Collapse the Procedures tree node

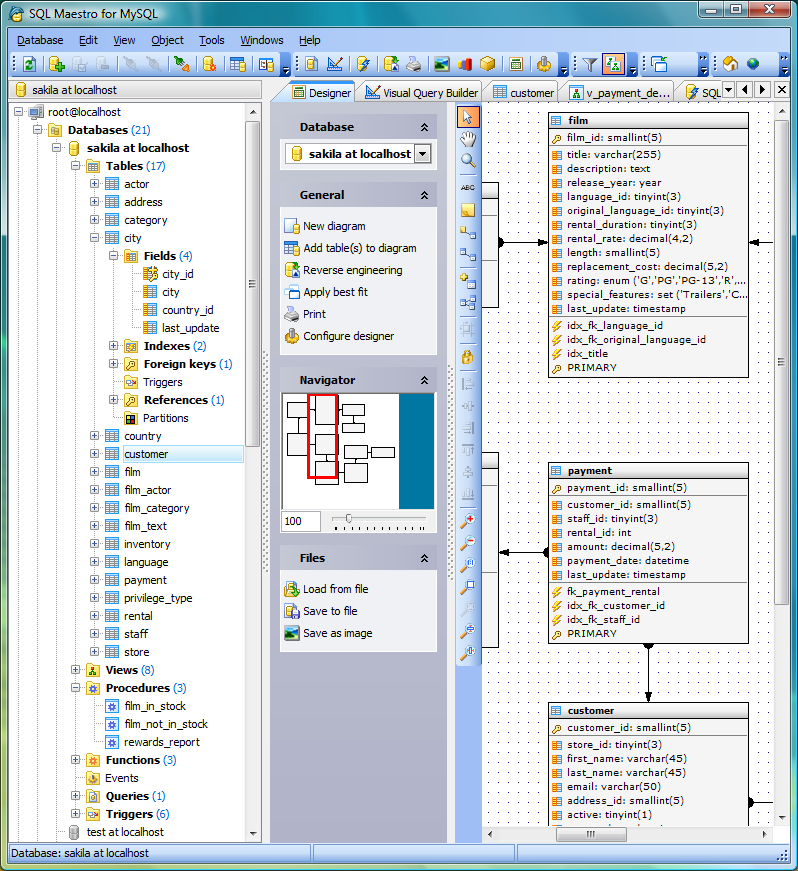[76, 688]
